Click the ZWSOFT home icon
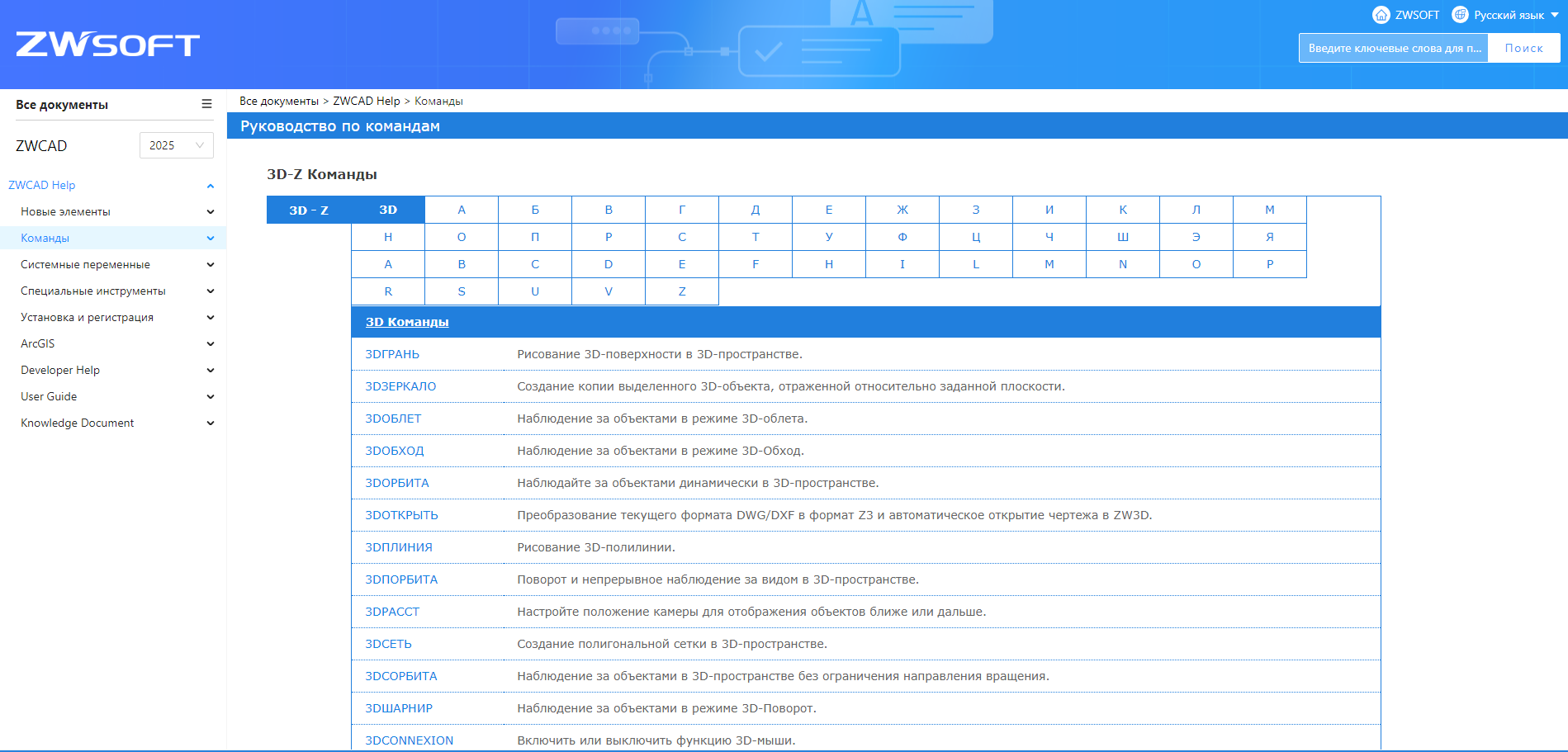 (x=1381, y=15)
